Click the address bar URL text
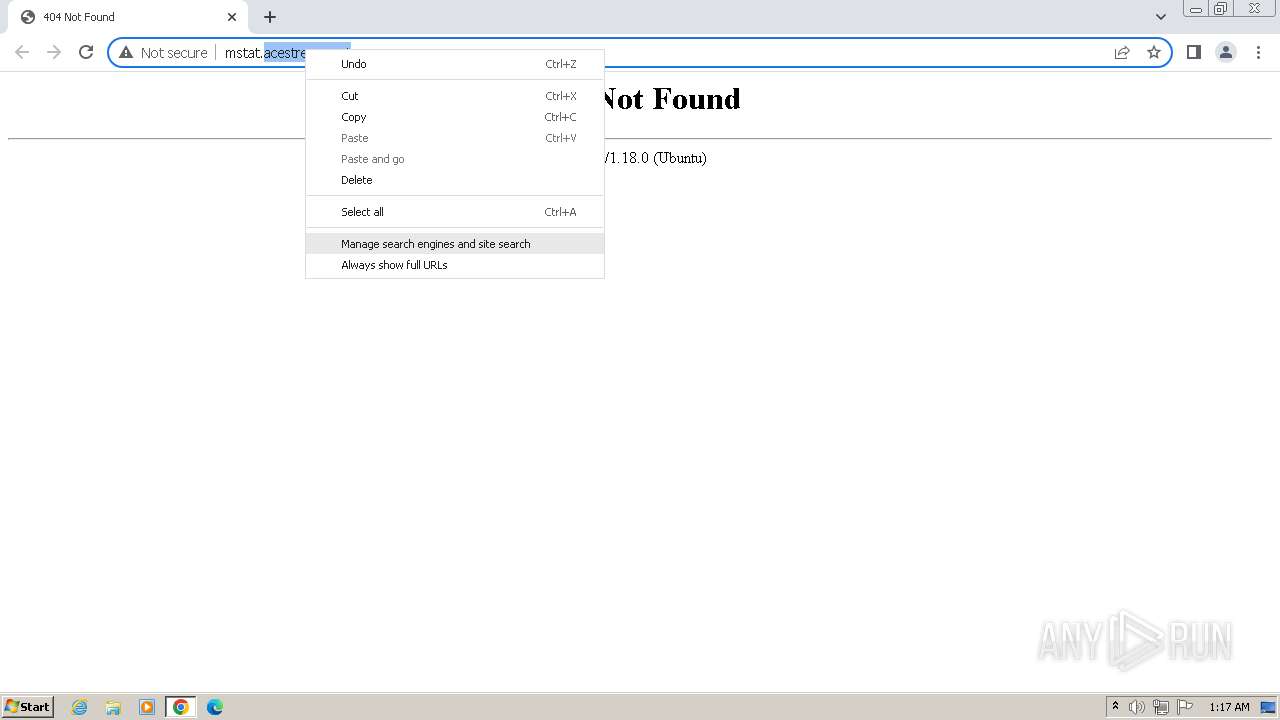The image size is (1280, 720). [265, 53]
